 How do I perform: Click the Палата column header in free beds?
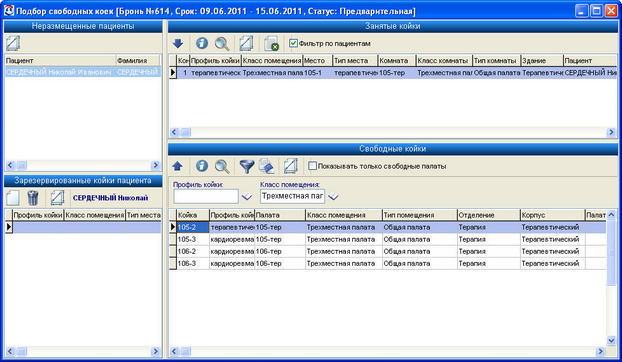pos(280,215)
